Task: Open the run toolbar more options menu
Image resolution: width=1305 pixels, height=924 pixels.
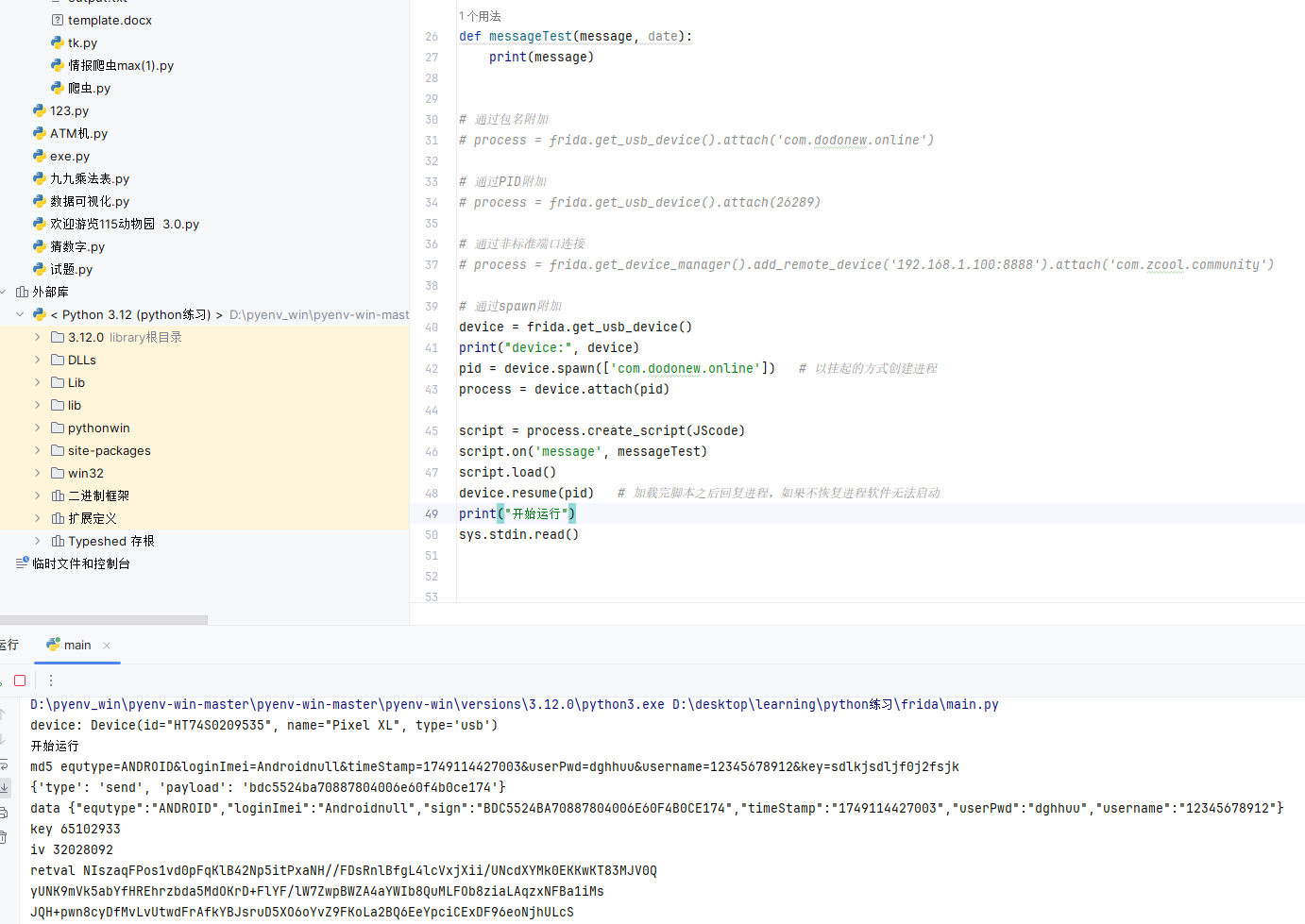Action: 51,680
